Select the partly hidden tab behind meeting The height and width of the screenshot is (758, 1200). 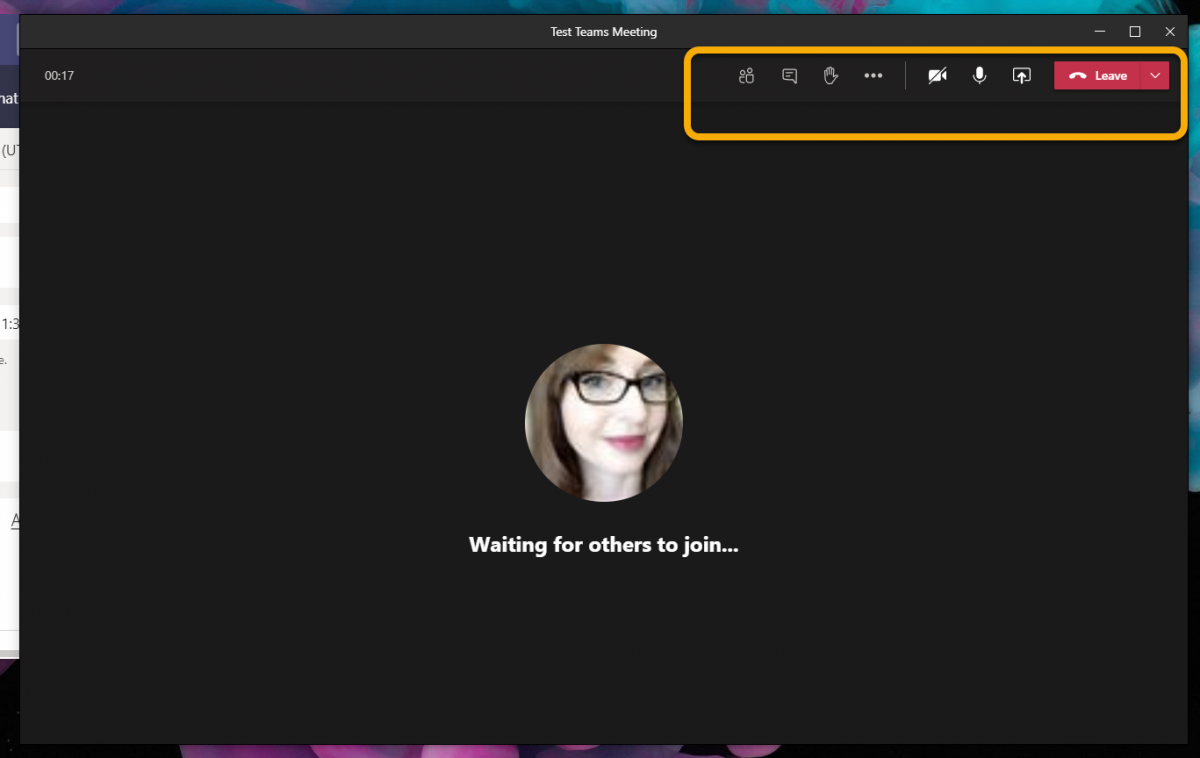[9, 98]
